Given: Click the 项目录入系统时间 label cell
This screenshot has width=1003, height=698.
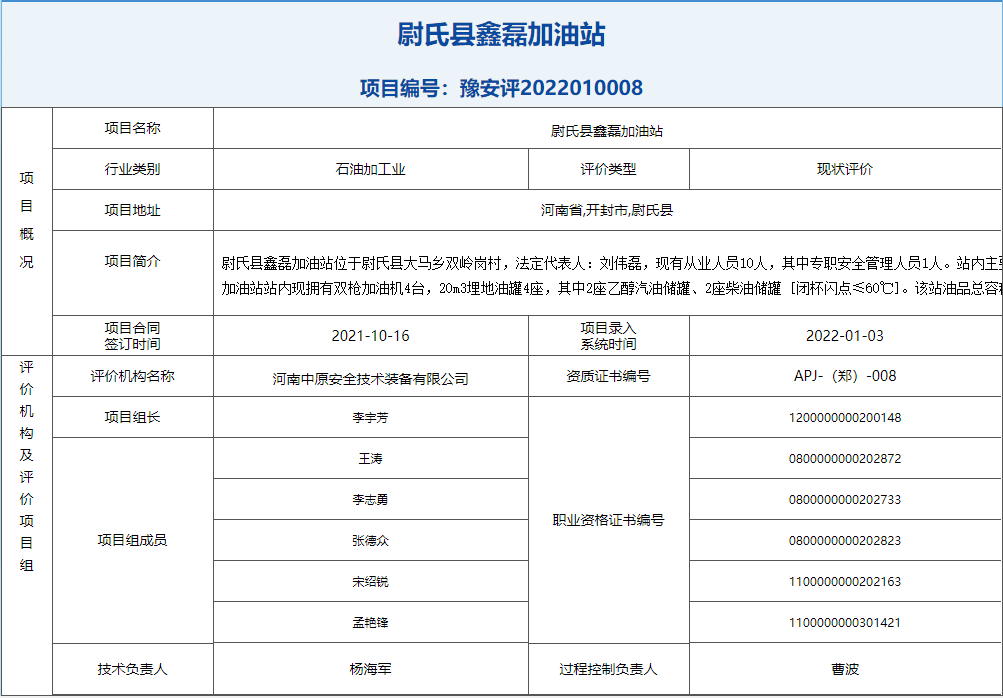Looking at the screenshot, I should (x=608, y=336).
